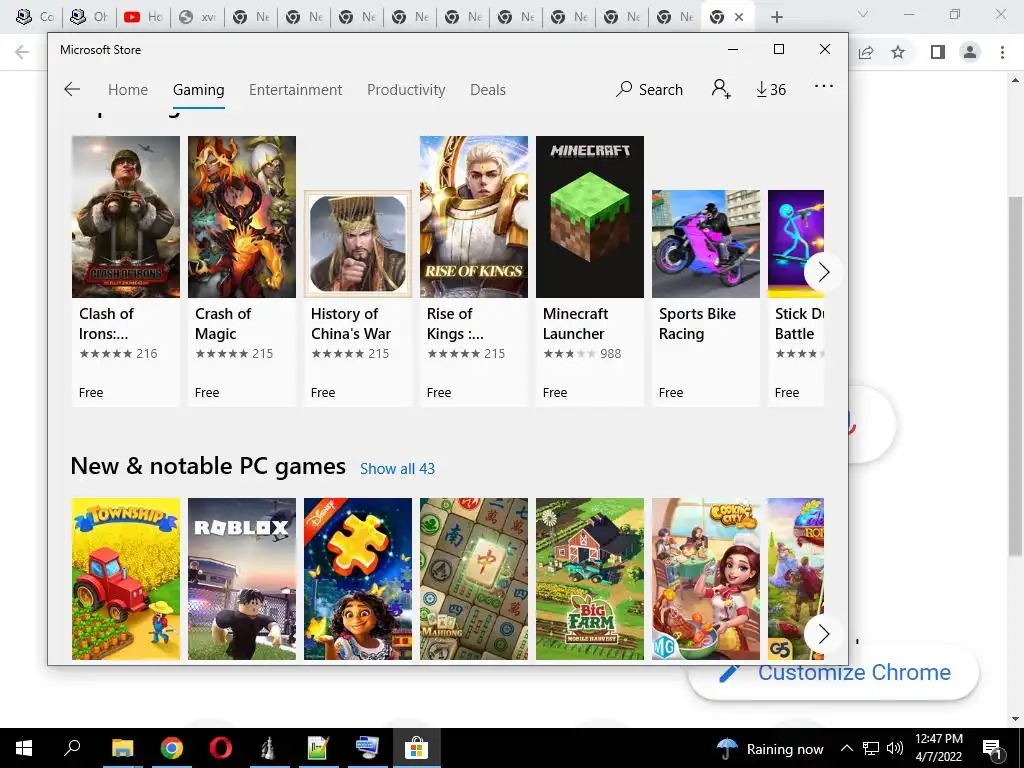Screen dimensions: 1024x768
Task: Maximize the Microsoft Store window
Action: click(x=778, y=50)
